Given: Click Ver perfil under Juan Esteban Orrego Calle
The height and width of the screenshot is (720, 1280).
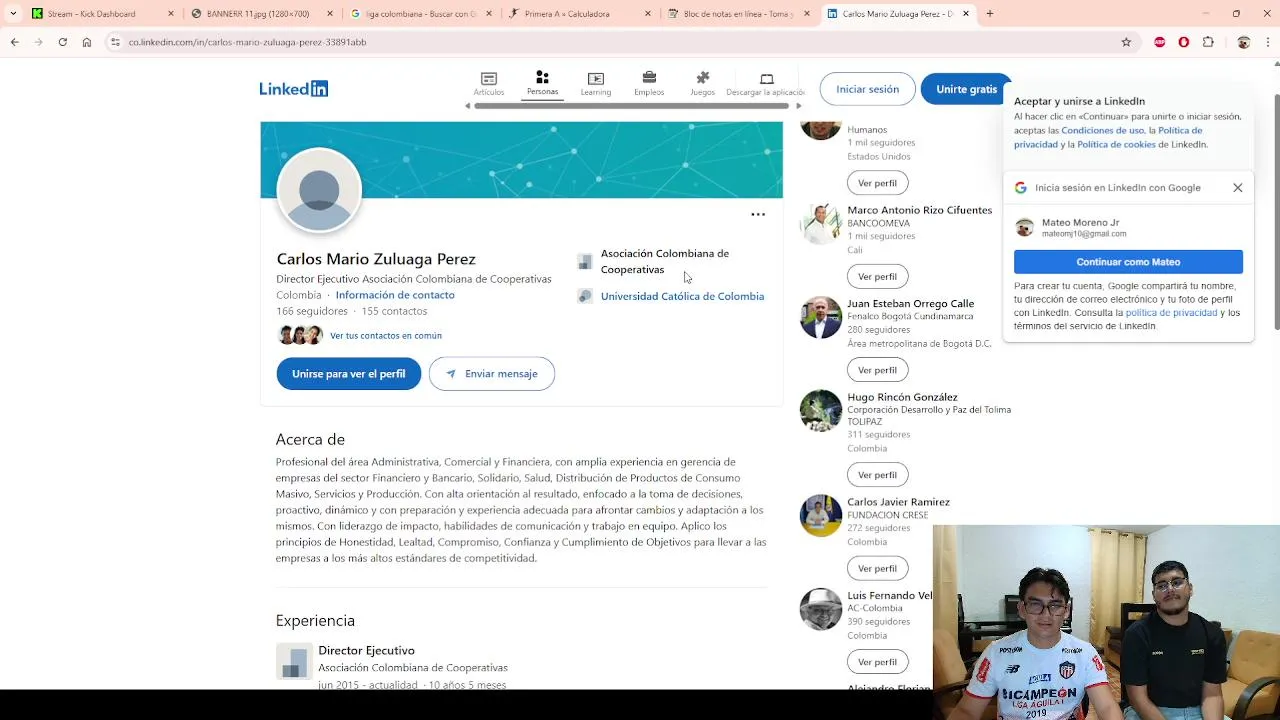Looking at the screenshot, I should (877, 370).
